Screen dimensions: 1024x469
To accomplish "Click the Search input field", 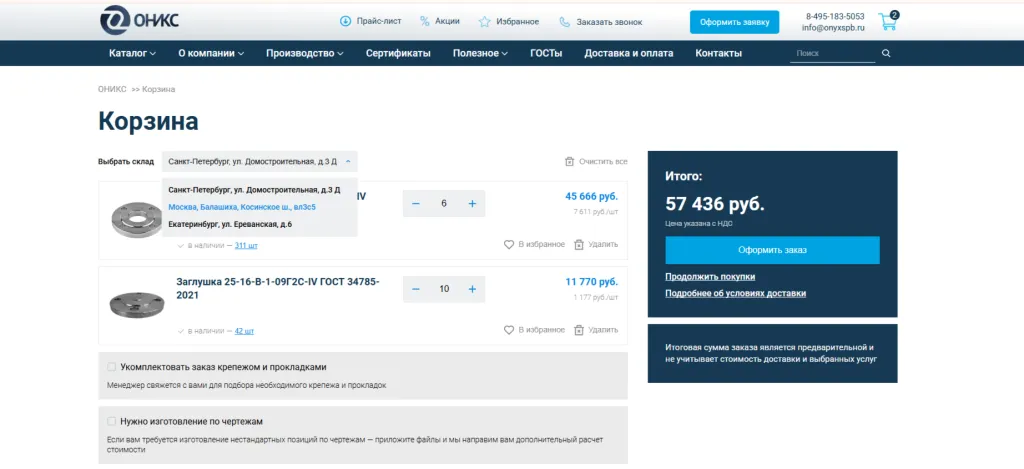I will (831, 53).
